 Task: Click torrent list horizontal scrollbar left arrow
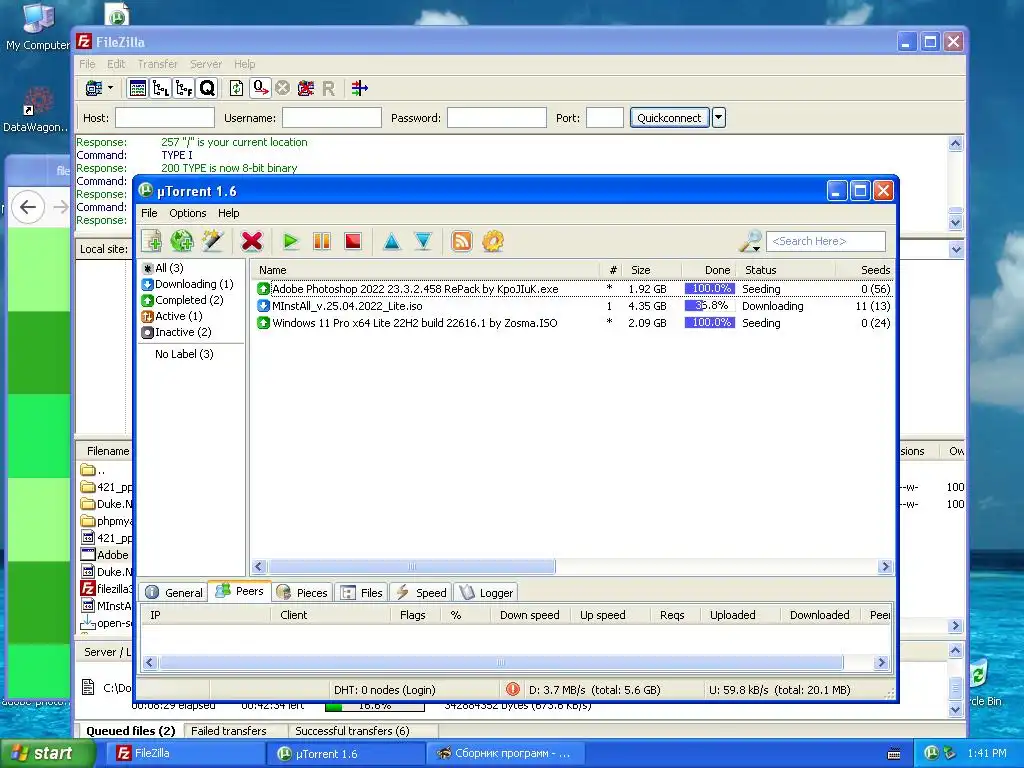(x=259, y=567)
